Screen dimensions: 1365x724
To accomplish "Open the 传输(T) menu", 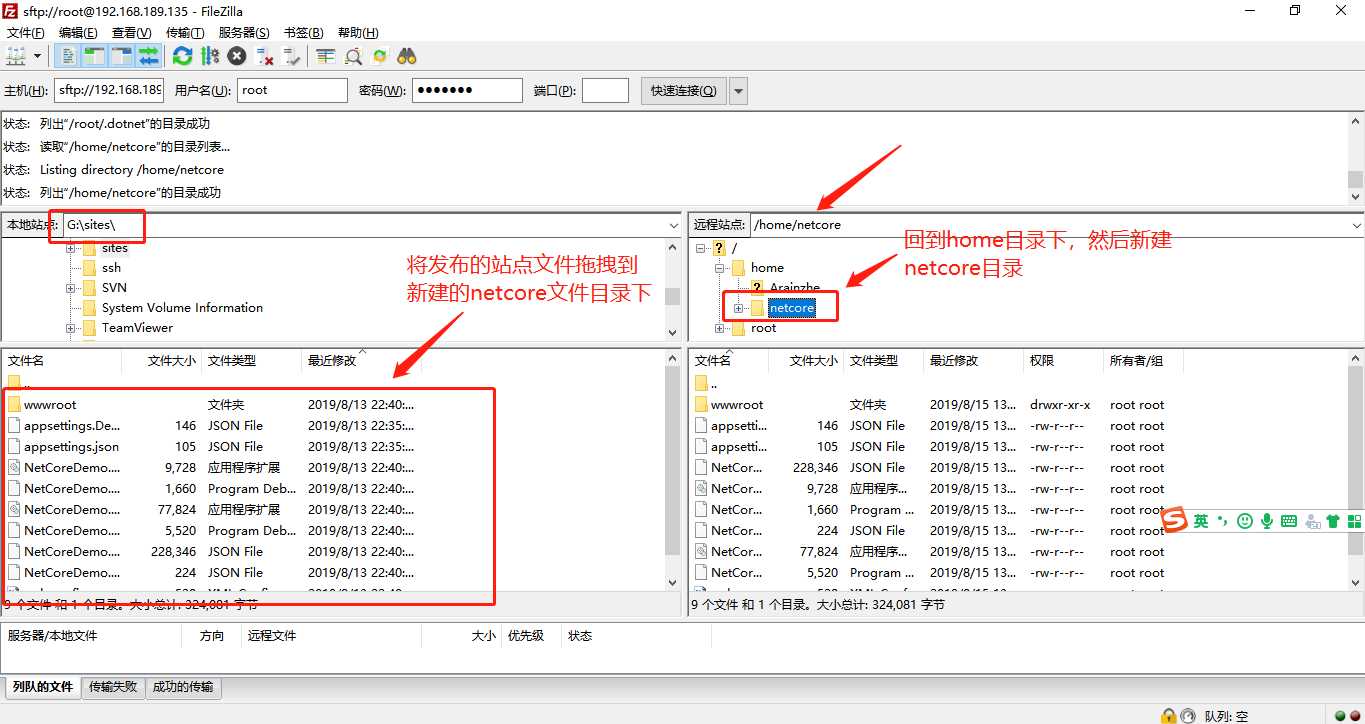I will [x=185, y=33].
